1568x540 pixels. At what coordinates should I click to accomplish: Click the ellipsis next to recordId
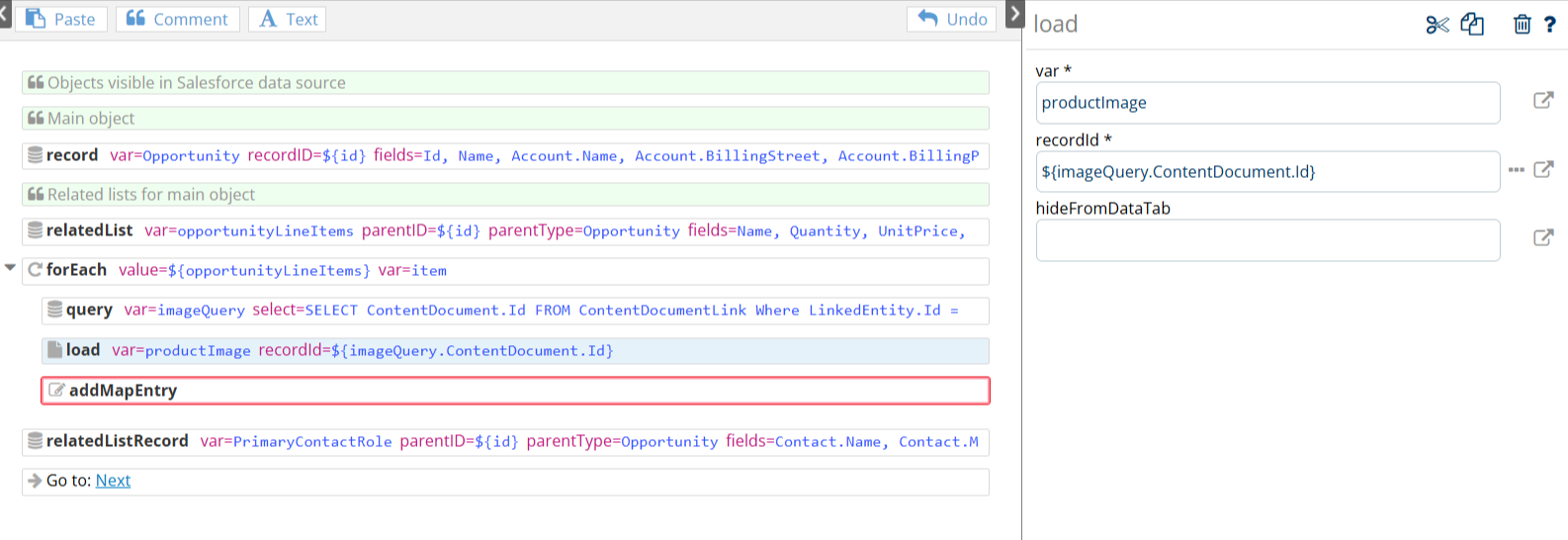pos(1516,170)
